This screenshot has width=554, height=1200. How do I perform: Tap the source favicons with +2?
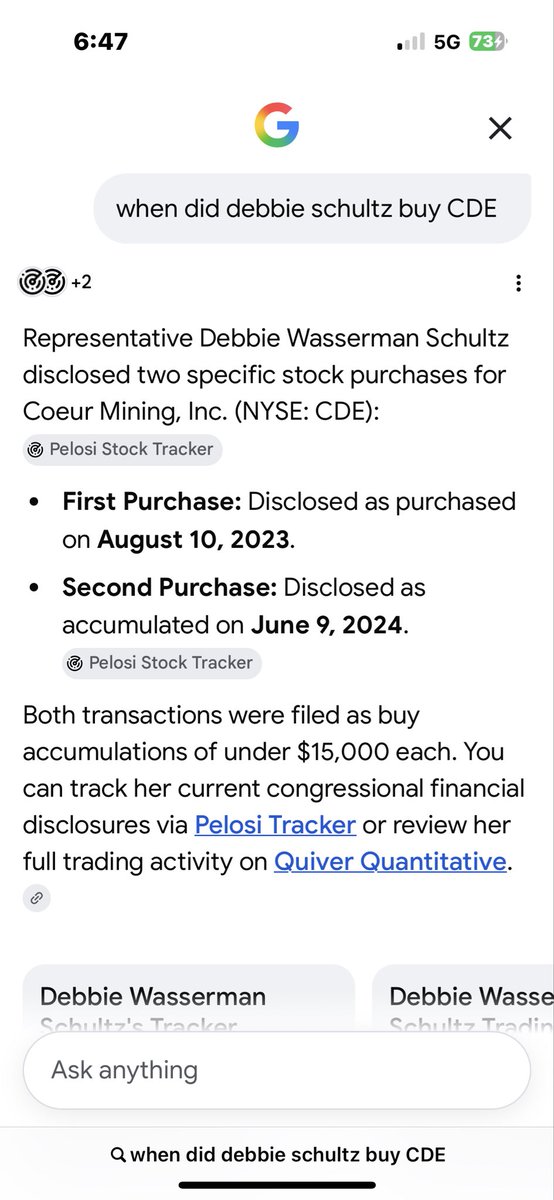tap(56, 283)
